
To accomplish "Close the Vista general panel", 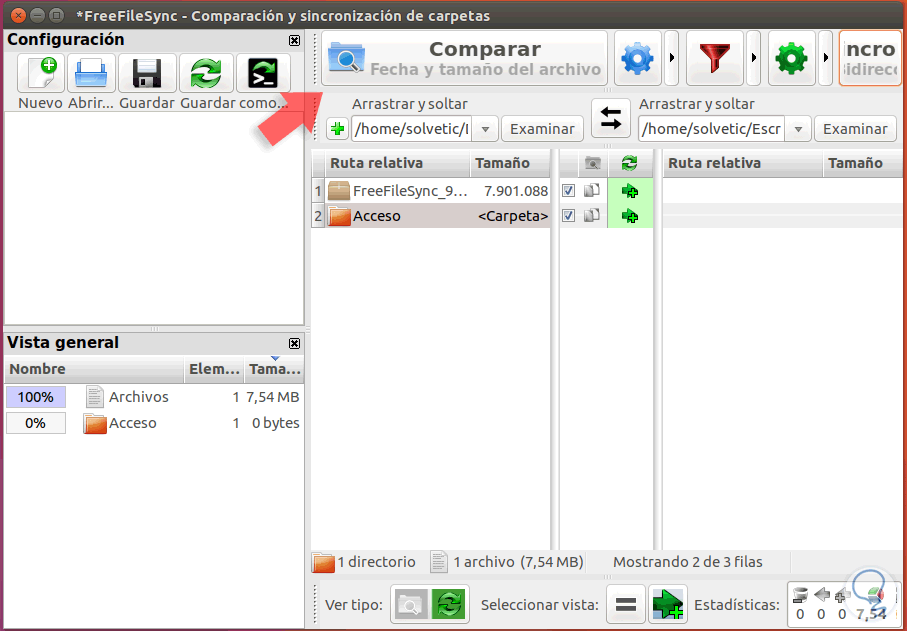I will pos(294,344).
